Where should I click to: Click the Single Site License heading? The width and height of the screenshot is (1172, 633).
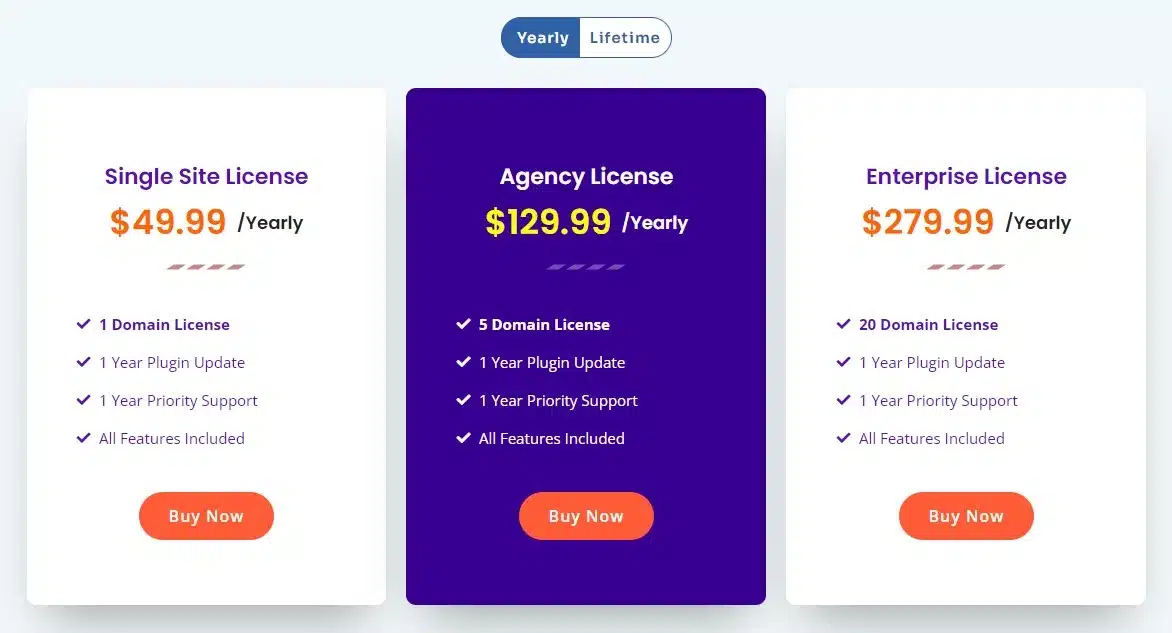pyautogui.click(x=206, y=176)
